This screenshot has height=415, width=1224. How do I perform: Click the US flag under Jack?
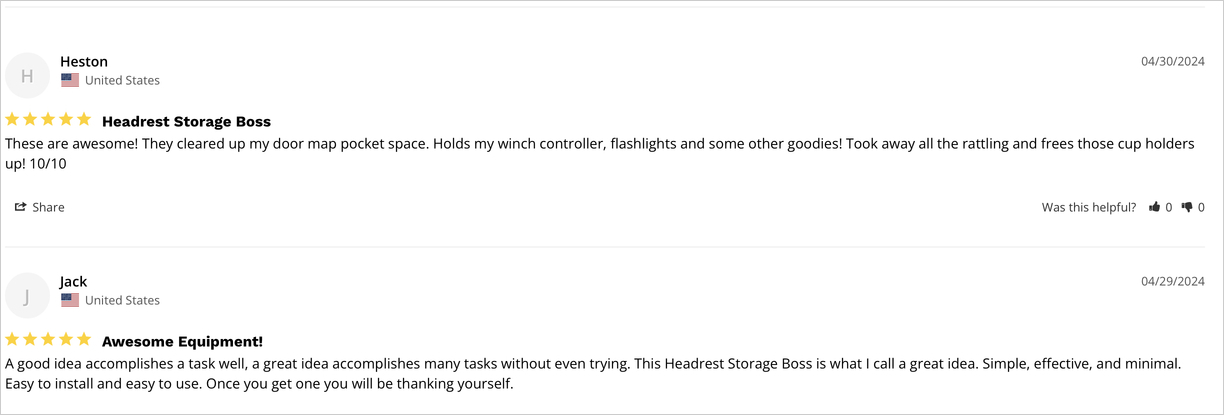[x=69, y=300]
